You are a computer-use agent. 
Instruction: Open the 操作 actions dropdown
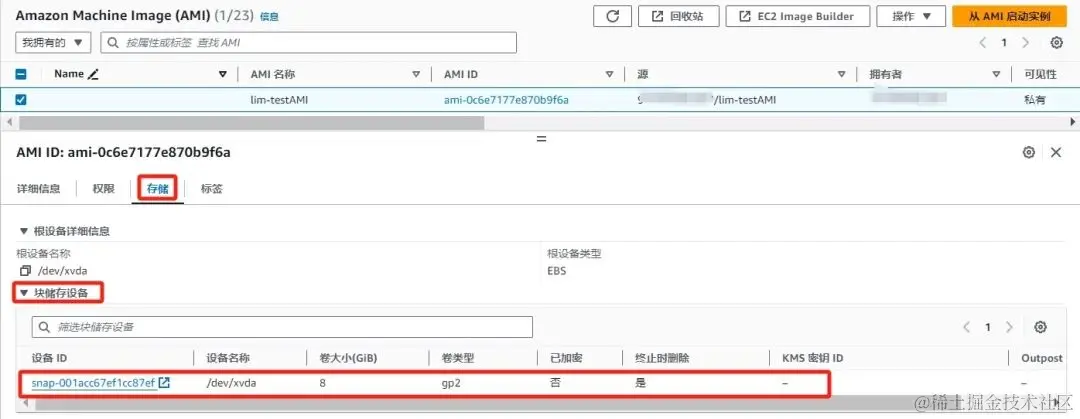coord(910,17)
